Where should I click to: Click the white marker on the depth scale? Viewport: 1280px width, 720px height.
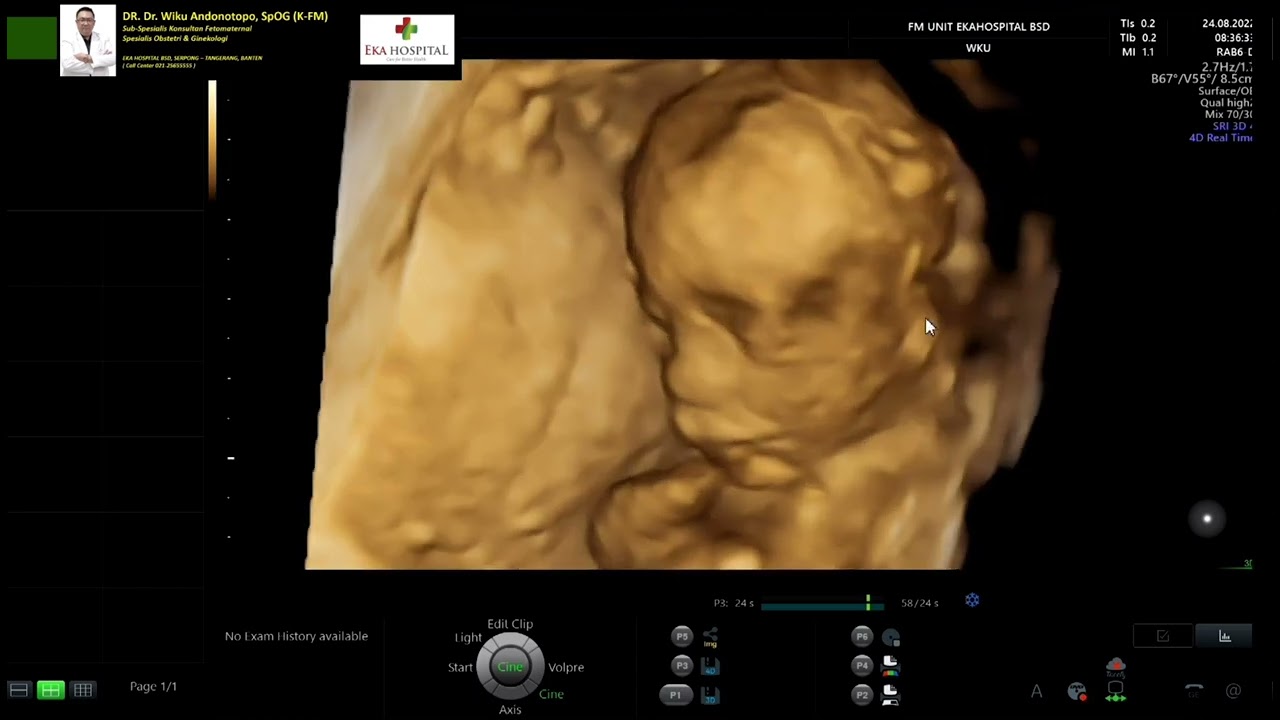pos(231,458)
